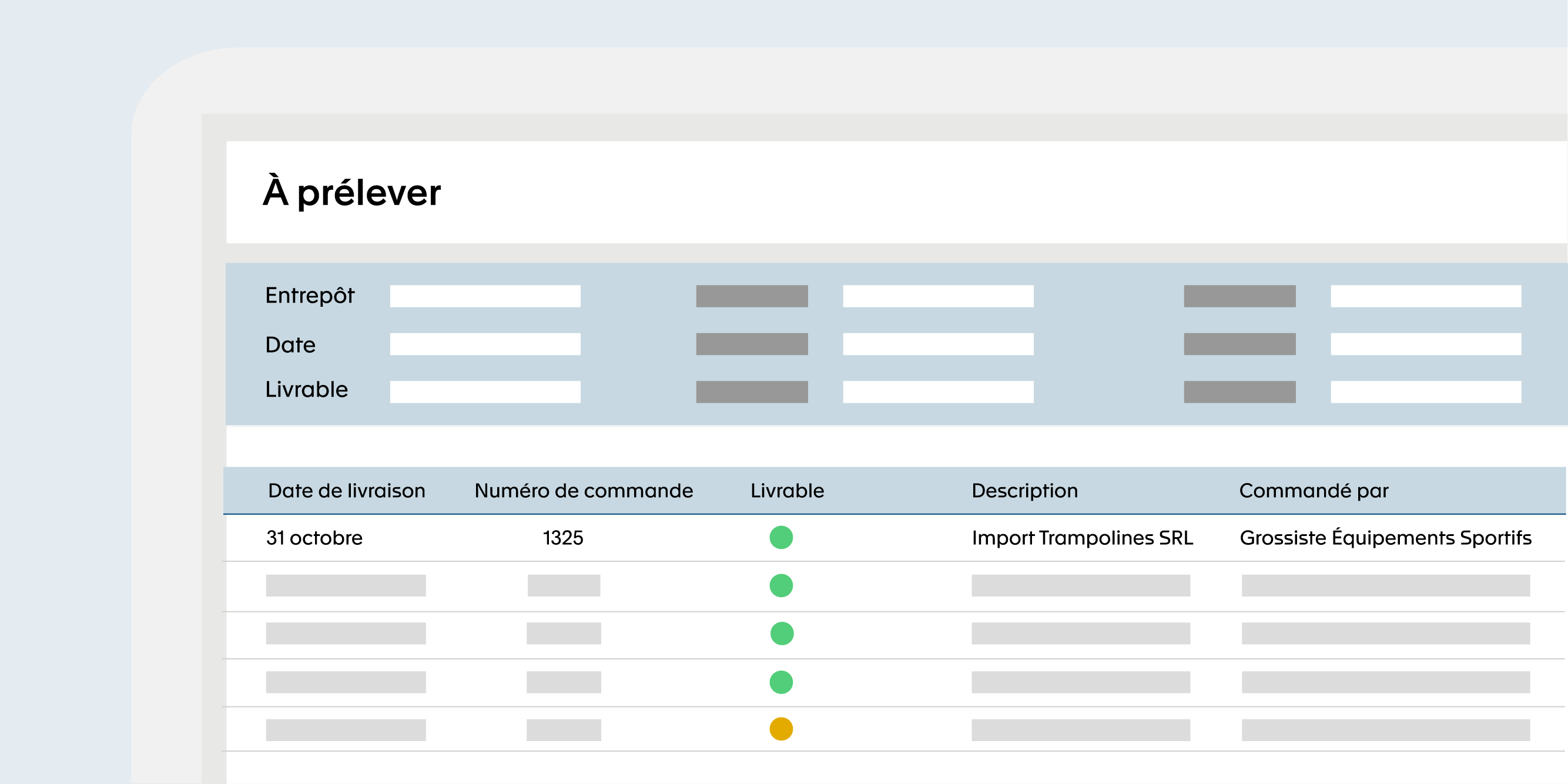Click the orange livrable status dot
The image size is (1568, 784).
click(x=781, y=729)
